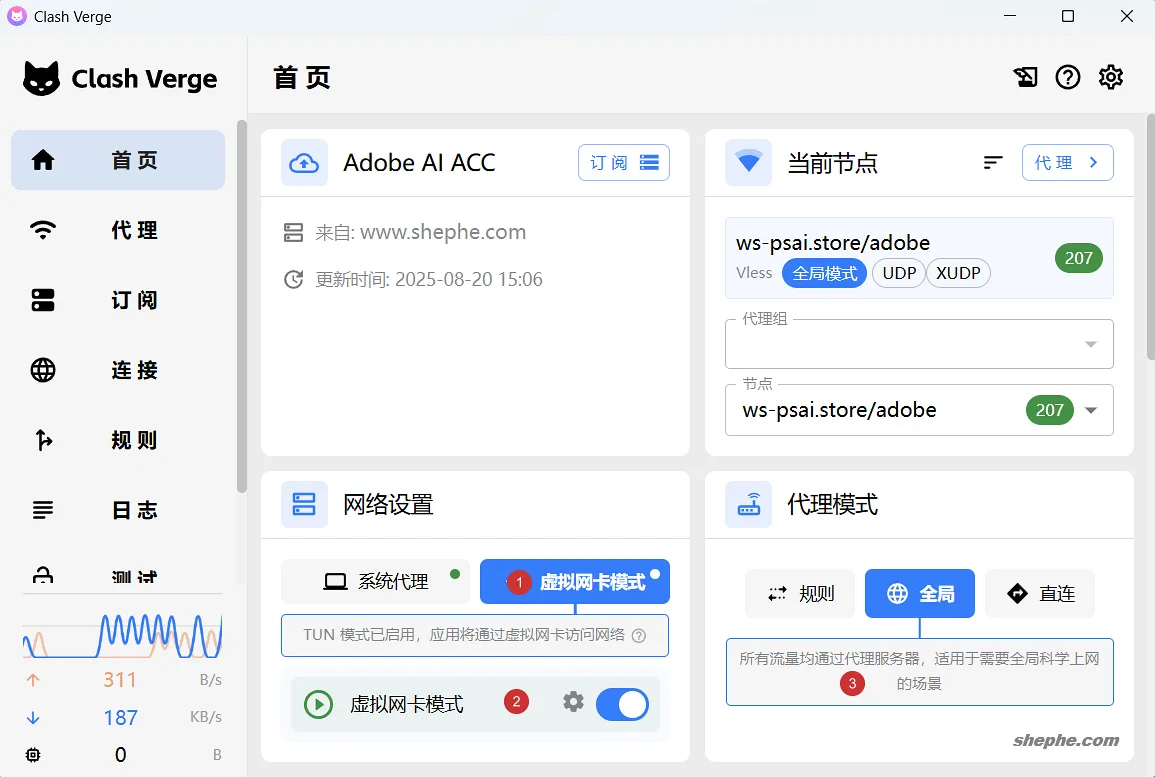Screen dimensions: 1155x777
Task: Open TUN settings via the small gear icon
Action: 573,703
